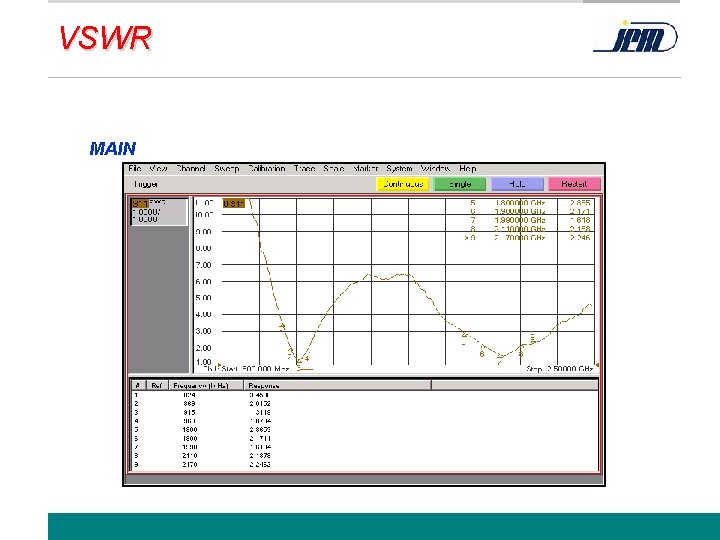Click the 3.00 Y-axis scale label
Viewport: 720px width, 540px height.
pos(203,331)
